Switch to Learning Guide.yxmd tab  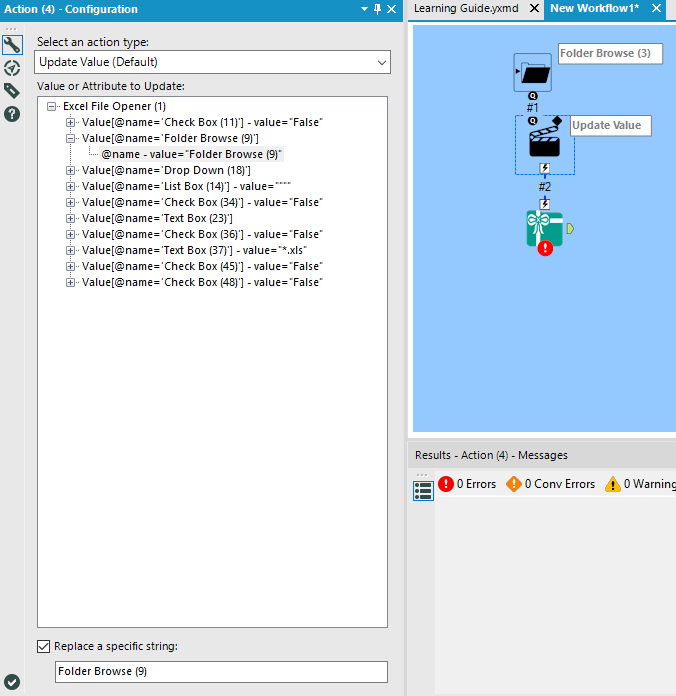pyautogui.click(x=466, y=8)
